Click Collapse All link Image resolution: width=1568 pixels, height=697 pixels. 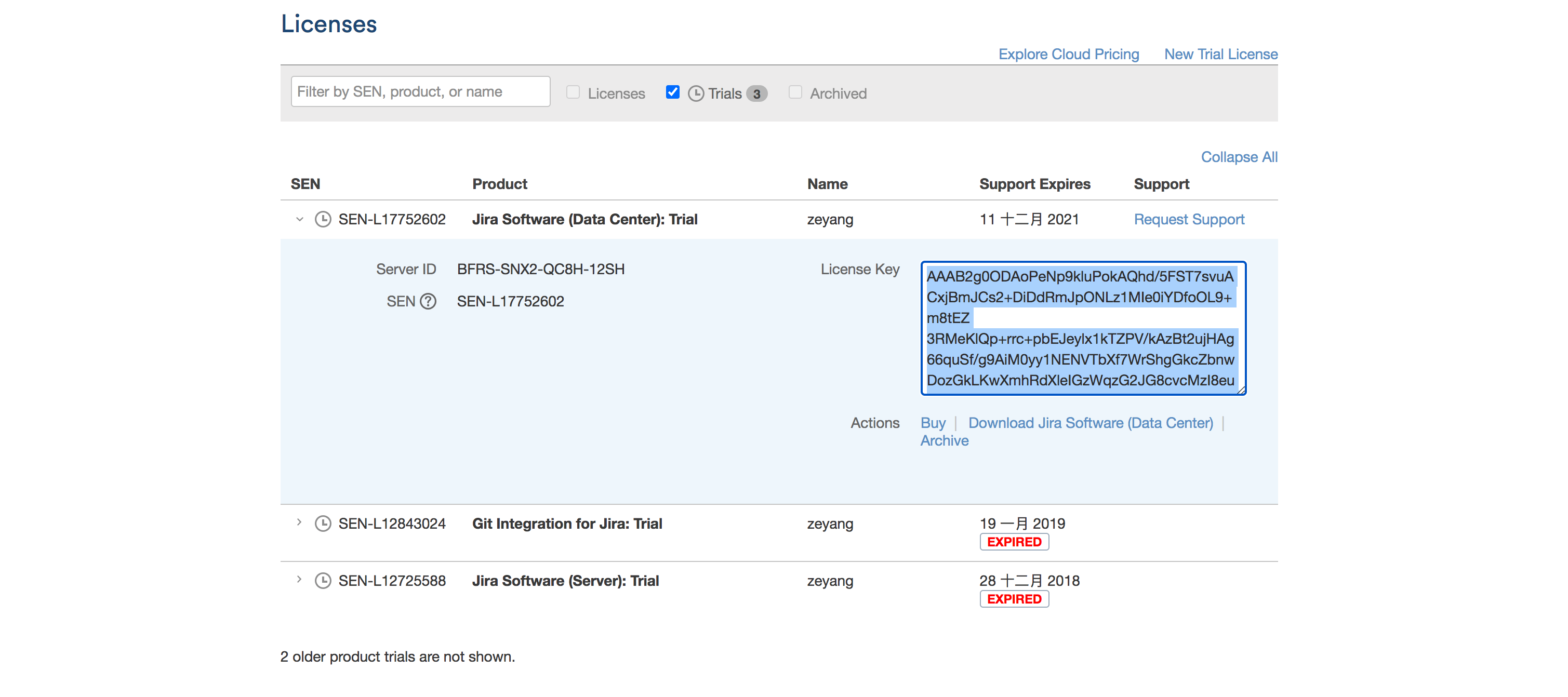[1239, 157]
